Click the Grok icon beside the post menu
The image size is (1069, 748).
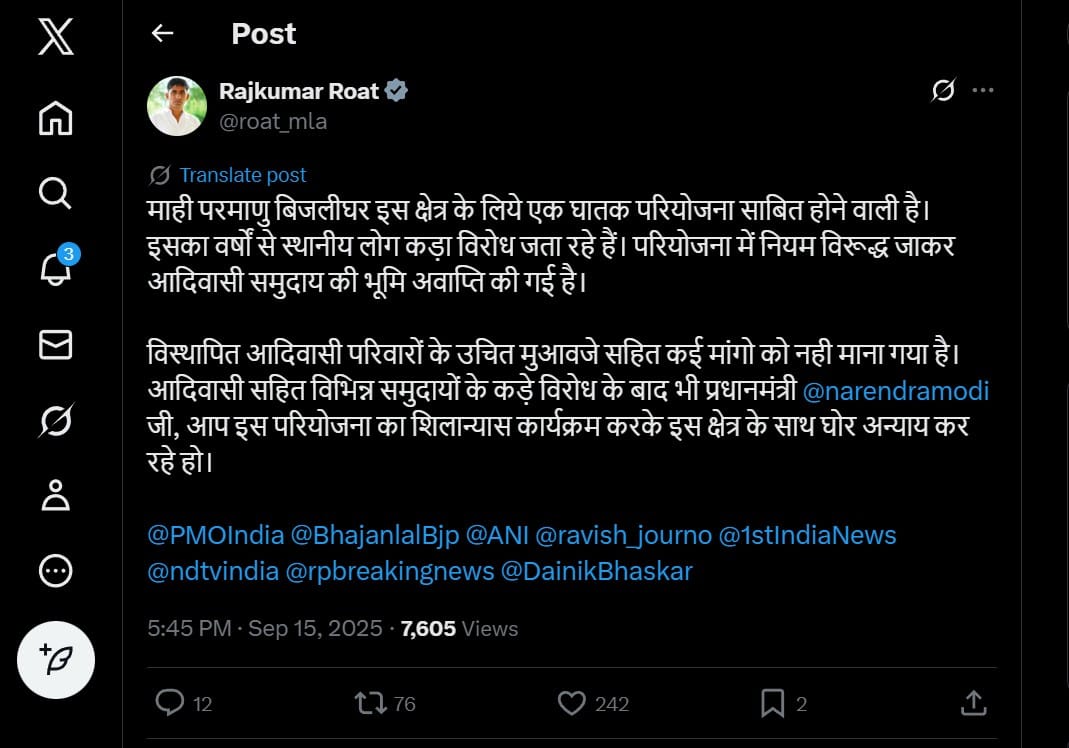point(942,91)
